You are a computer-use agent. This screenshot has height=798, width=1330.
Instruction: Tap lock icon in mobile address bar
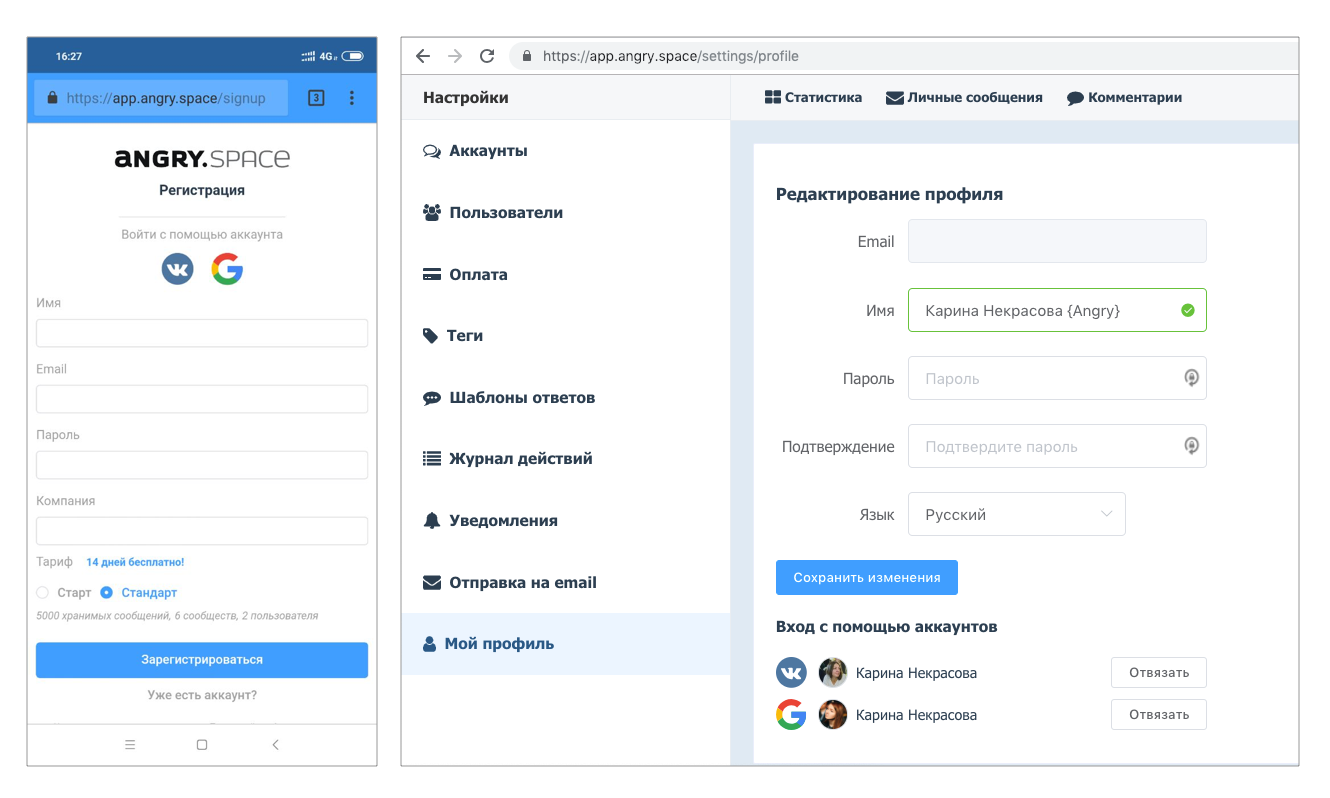pyautogui.click(x=53, y=98)
